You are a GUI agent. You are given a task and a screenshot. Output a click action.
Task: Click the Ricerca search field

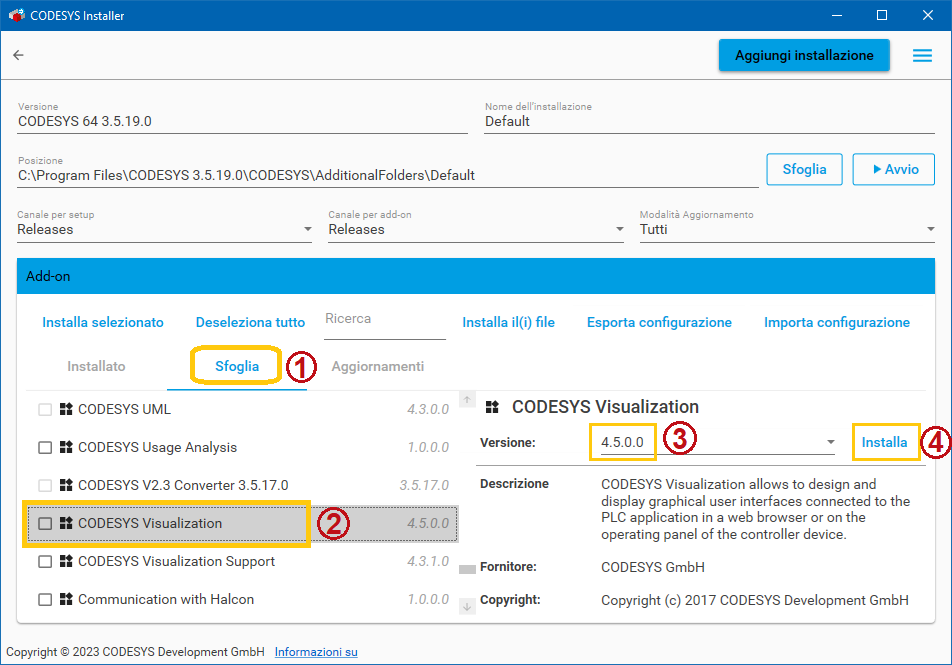[385, 324]
